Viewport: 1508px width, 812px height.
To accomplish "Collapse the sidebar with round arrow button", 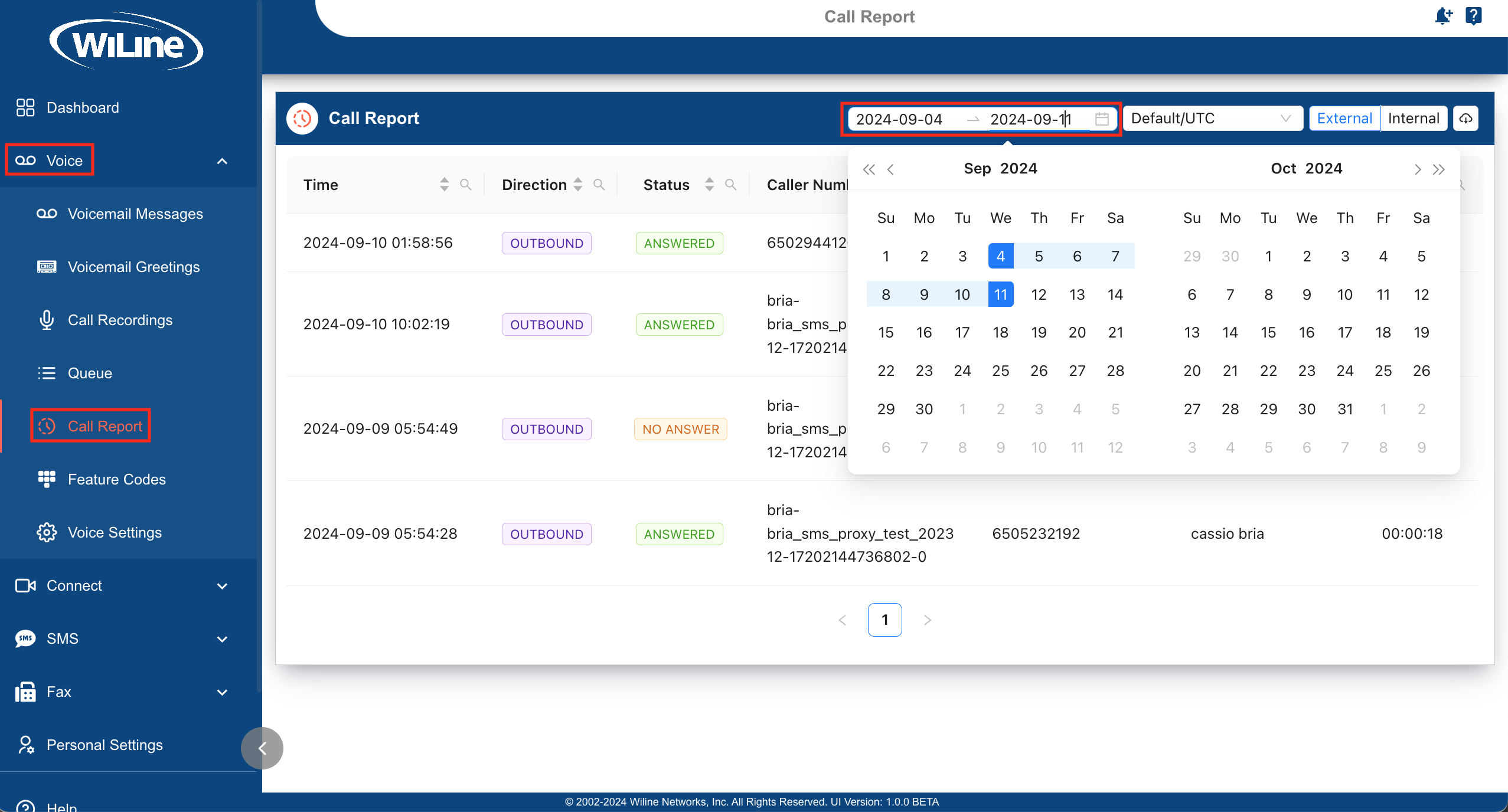I will (262, 748).
